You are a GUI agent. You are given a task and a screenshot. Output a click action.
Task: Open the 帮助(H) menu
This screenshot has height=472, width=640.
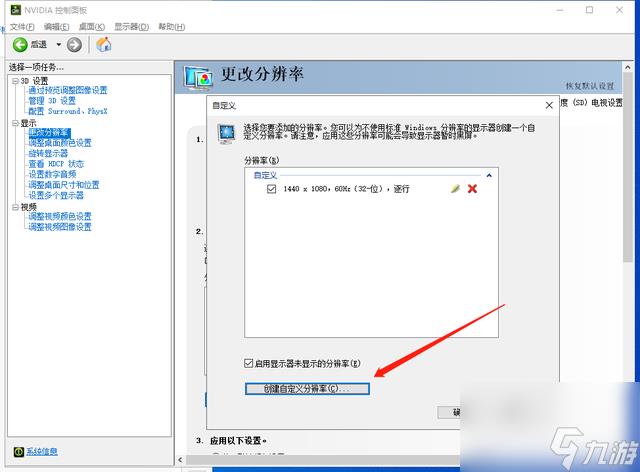coord(172,27)
